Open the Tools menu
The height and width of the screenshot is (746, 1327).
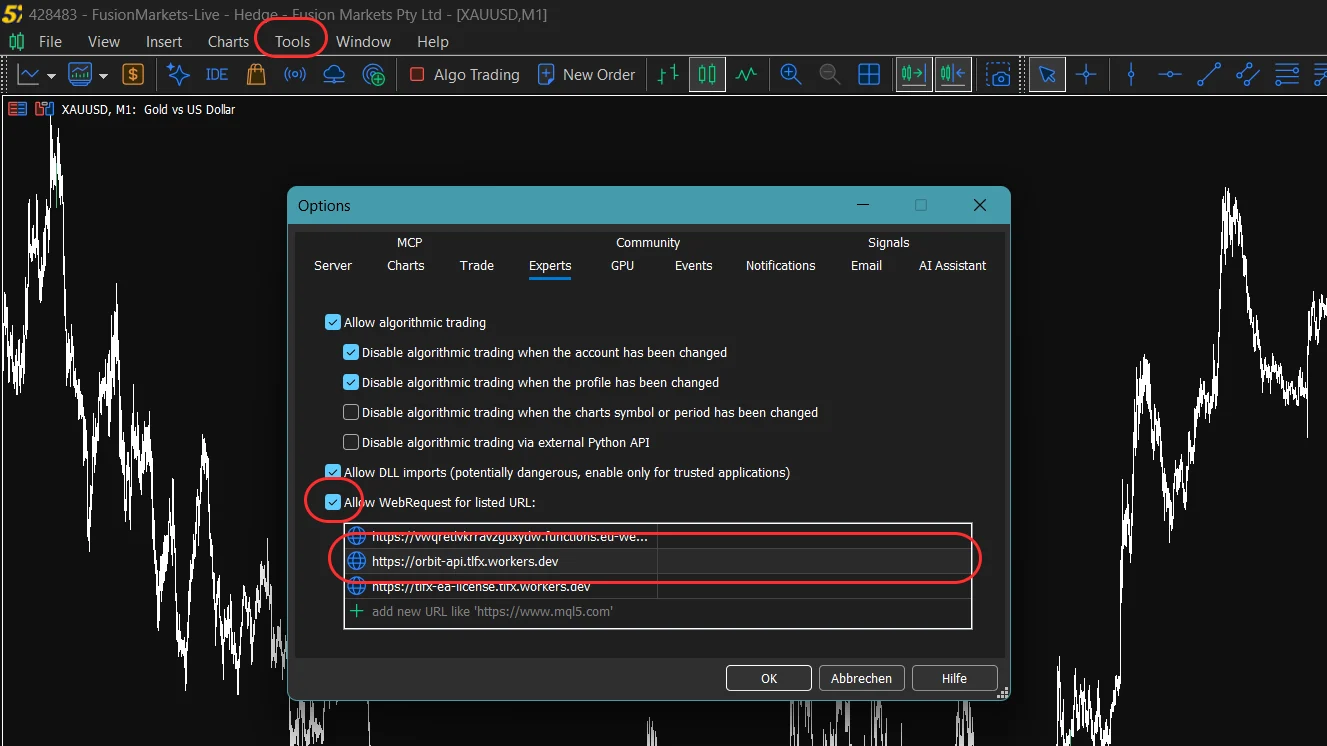pos(292,41)
